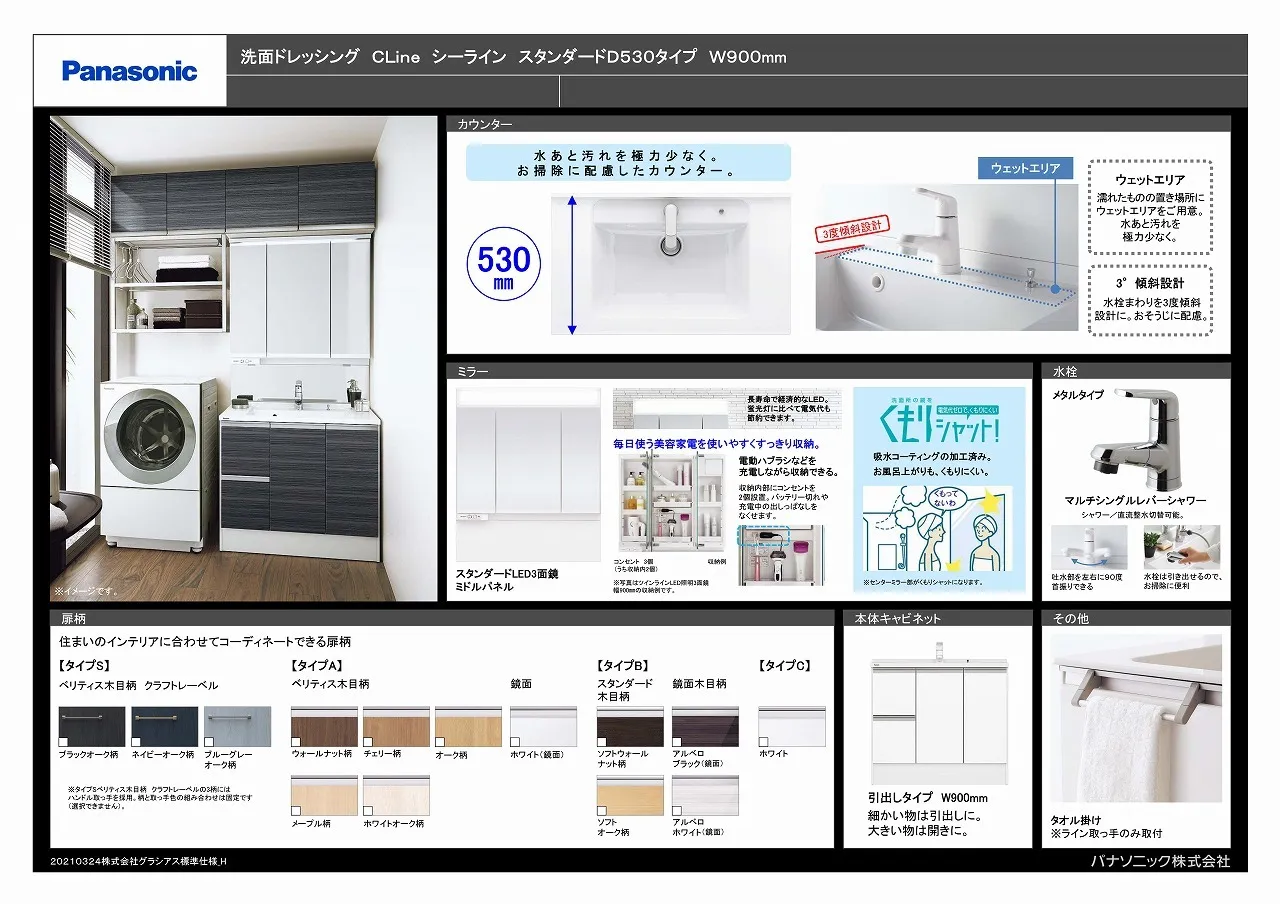Click the 毎日使う美容家電 blue headline
Image resolution: width=1280 pixels, height=904 pixels.
pyautogui.click(x=717, y=443)
